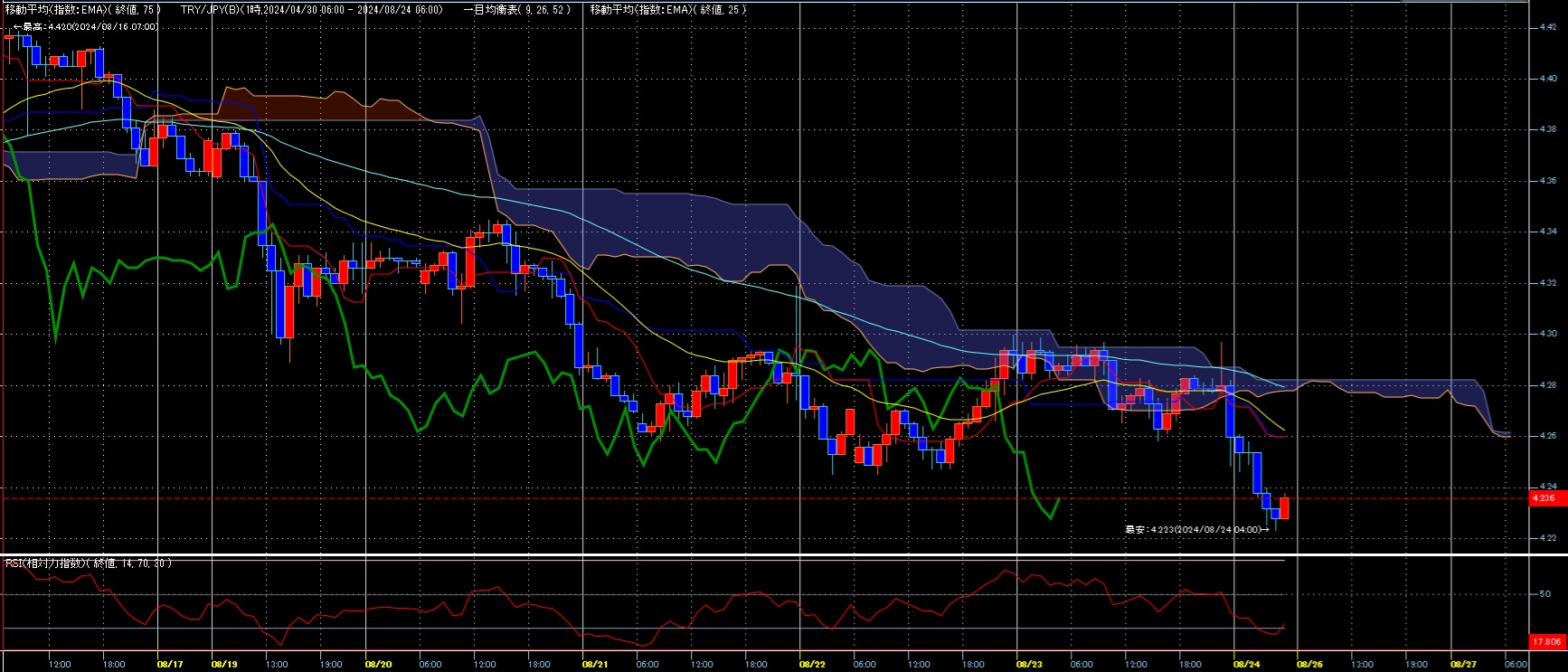Click the 4.38 price axis label

1547,129
